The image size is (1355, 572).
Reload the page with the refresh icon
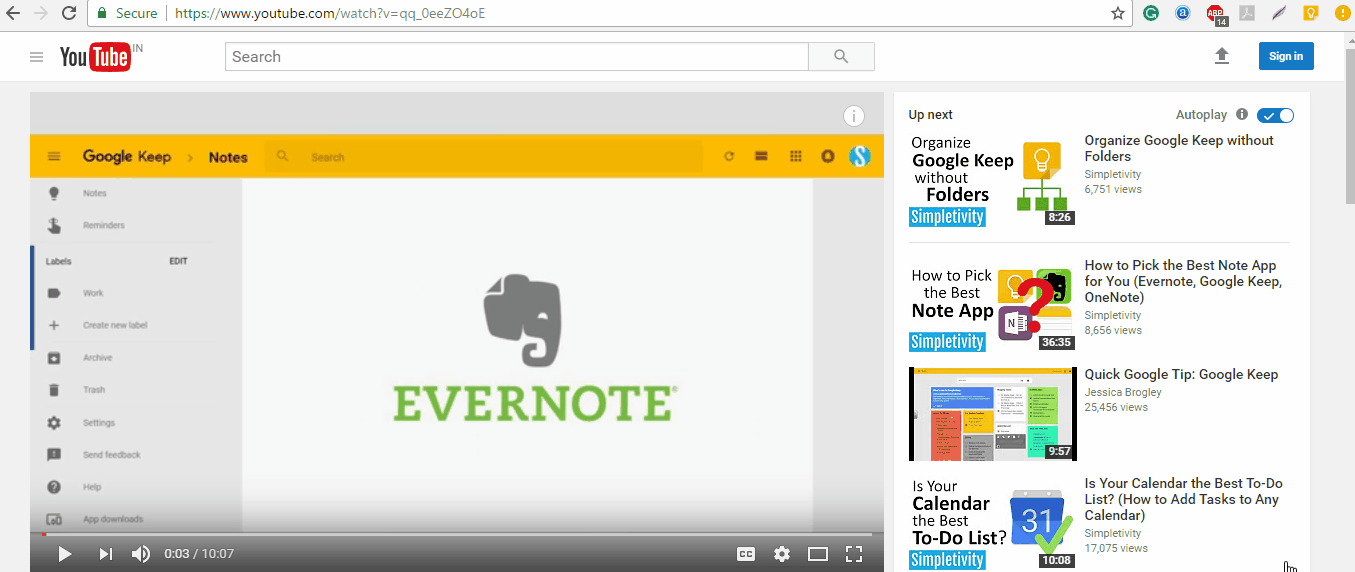point(69,13)
